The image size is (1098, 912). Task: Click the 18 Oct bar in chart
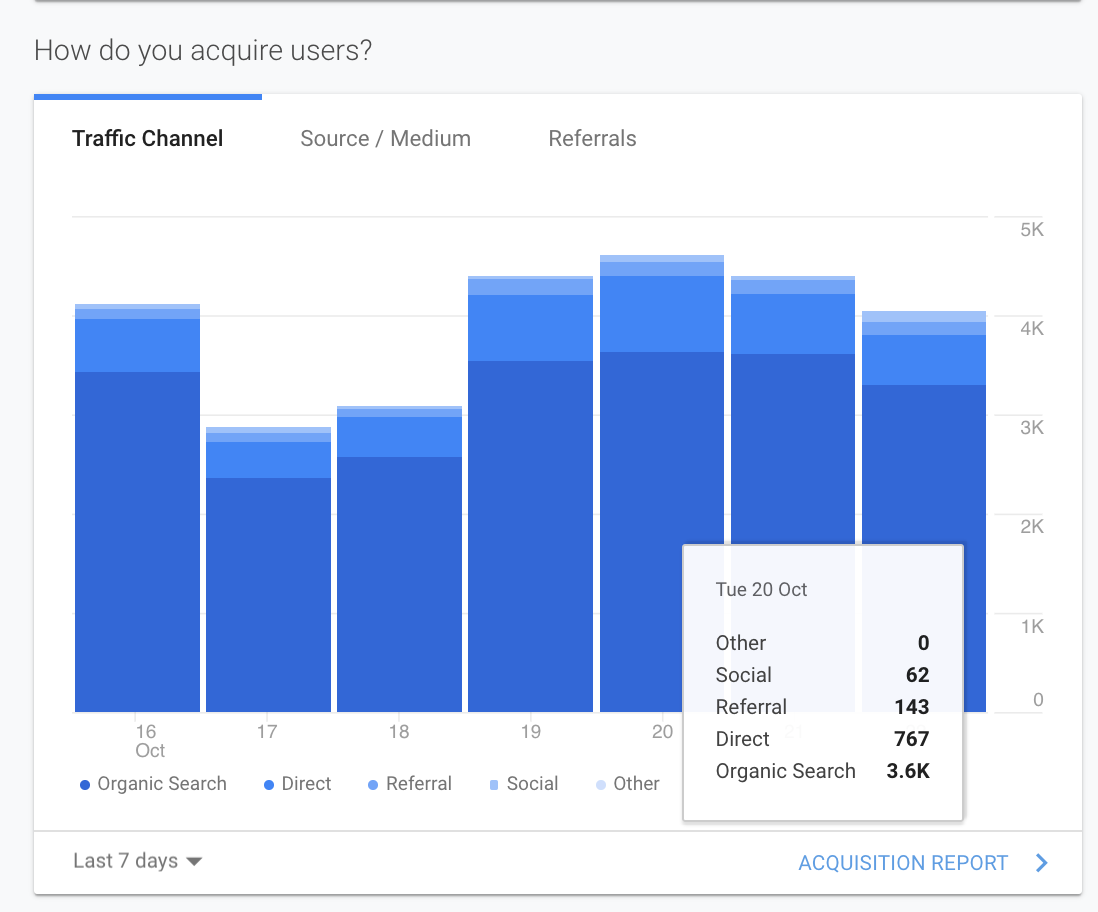click(x=399, y=559)
